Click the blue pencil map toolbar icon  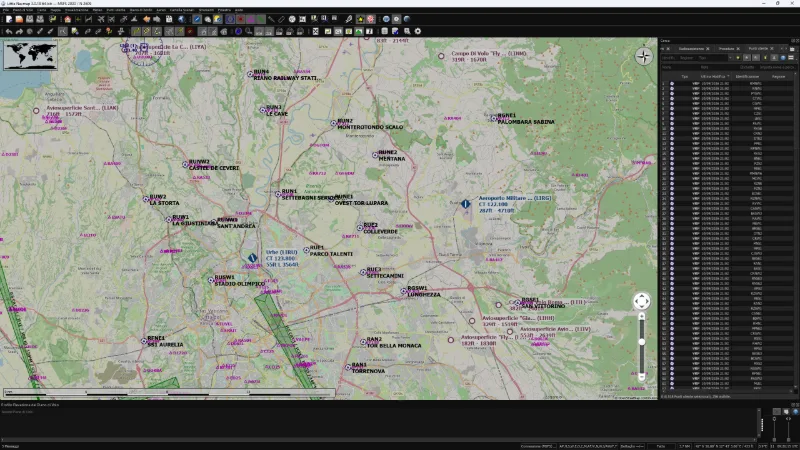pyautogui.click(x=197, y=19)
